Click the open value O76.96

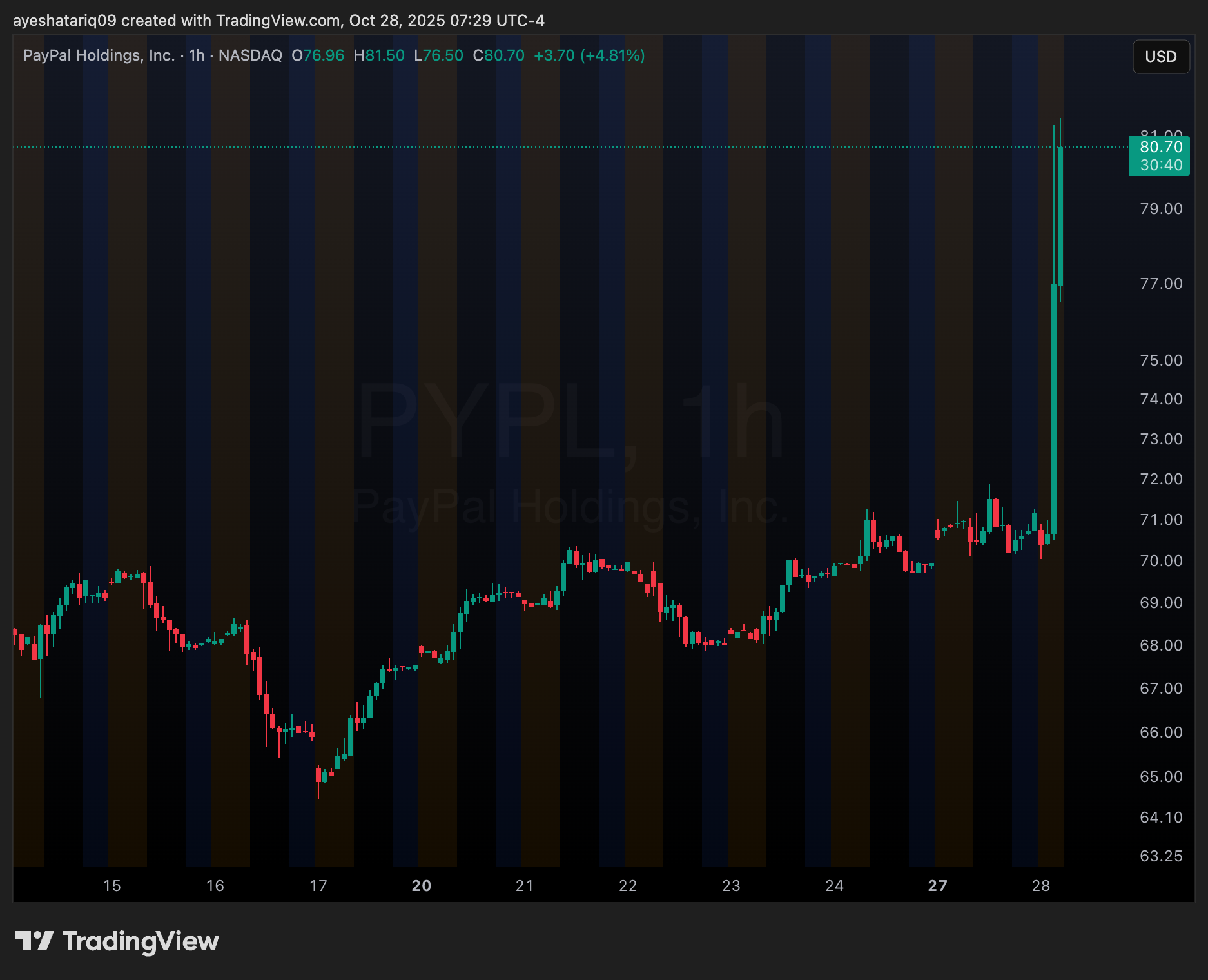(318, 55)
